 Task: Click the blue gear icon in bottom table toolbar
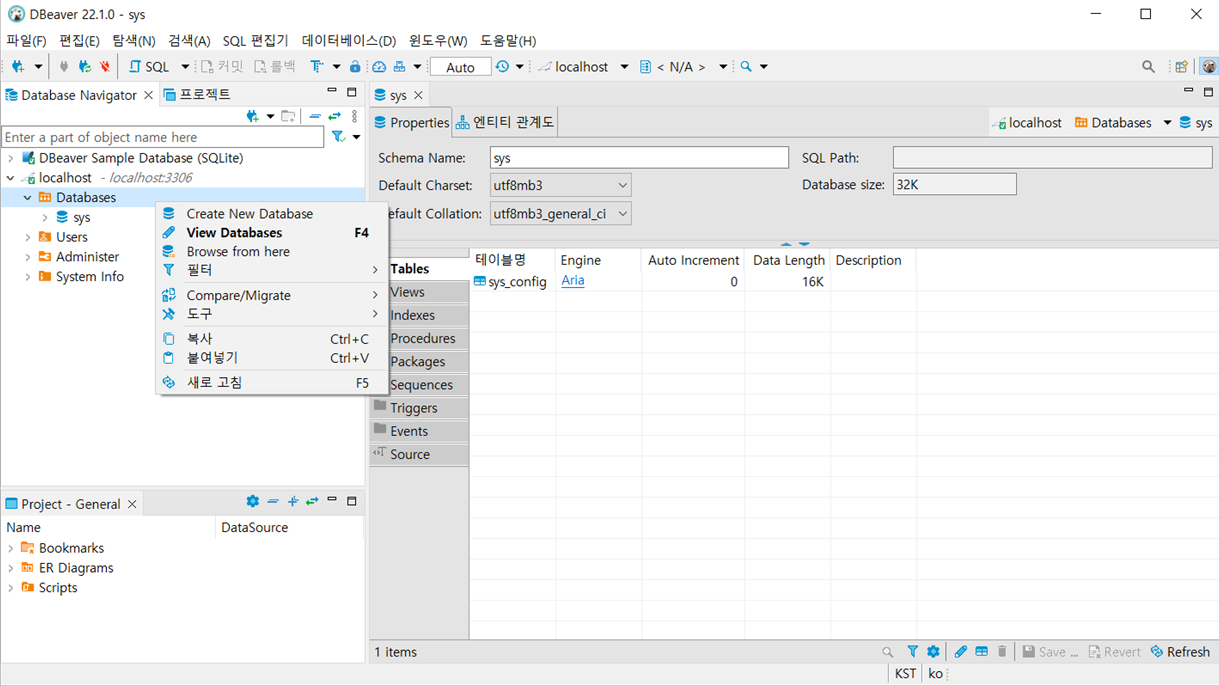click(933, 652)
